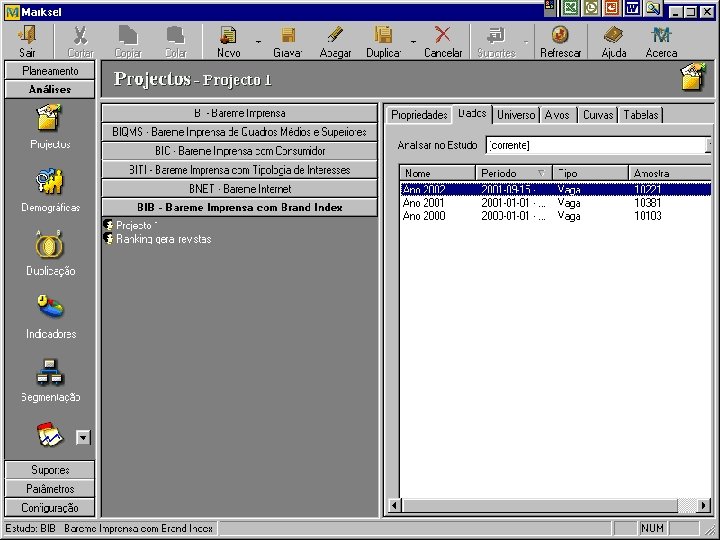The height and width of the screenshot is (540, 720).
Task: Switch to the Universo tab
Action: point(516,115)
